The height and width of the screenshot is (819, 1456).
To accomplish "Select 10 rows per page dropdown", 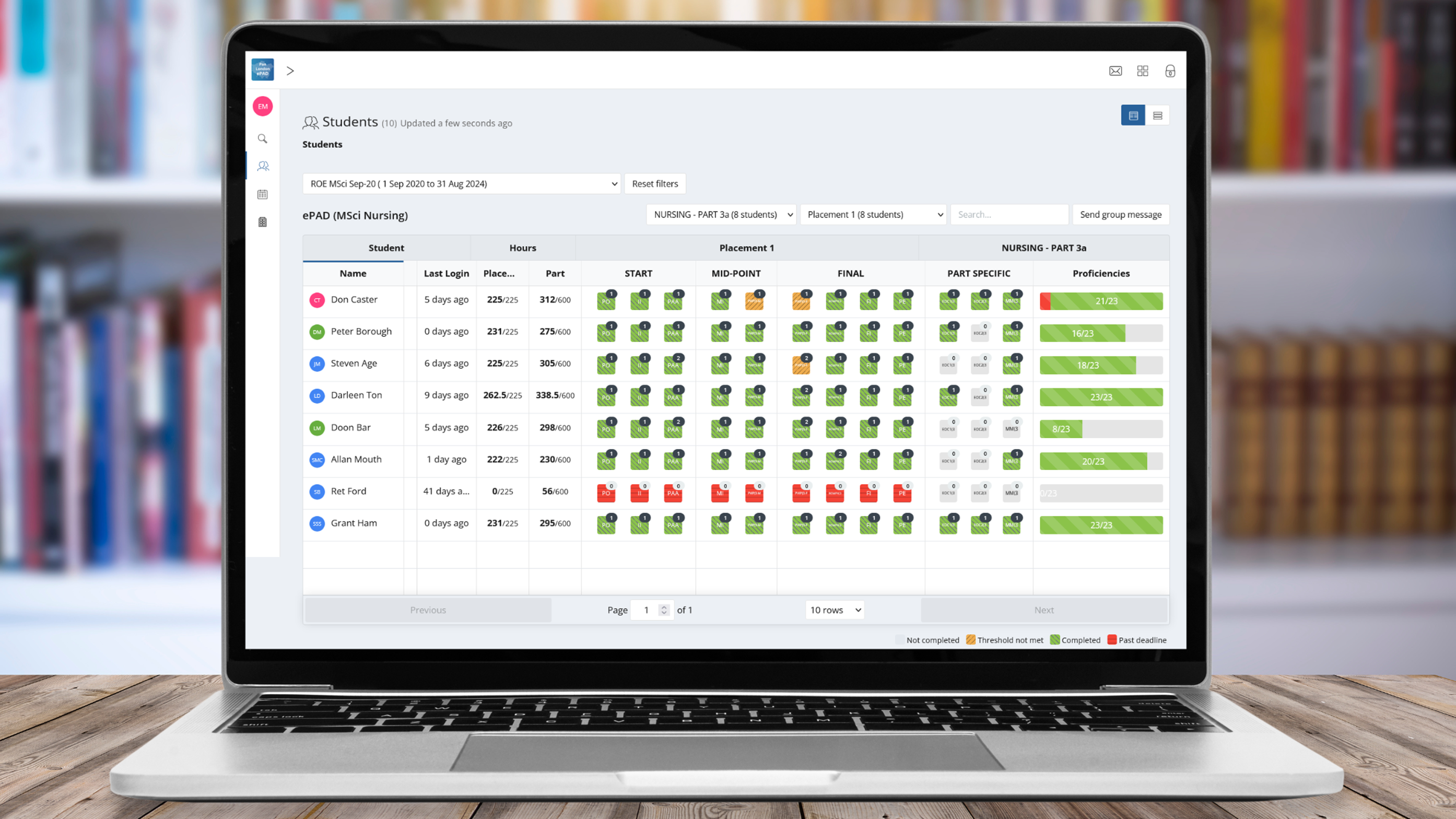I will pyautogui.click(x=836, y=609).
